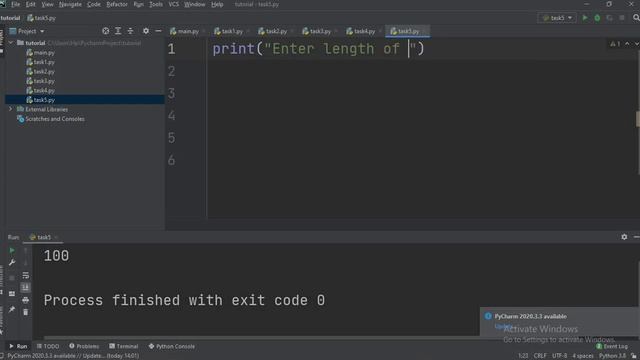Open the Code menu
The width and height of the screenshot is (640, 360).
[x=93, y=4]
